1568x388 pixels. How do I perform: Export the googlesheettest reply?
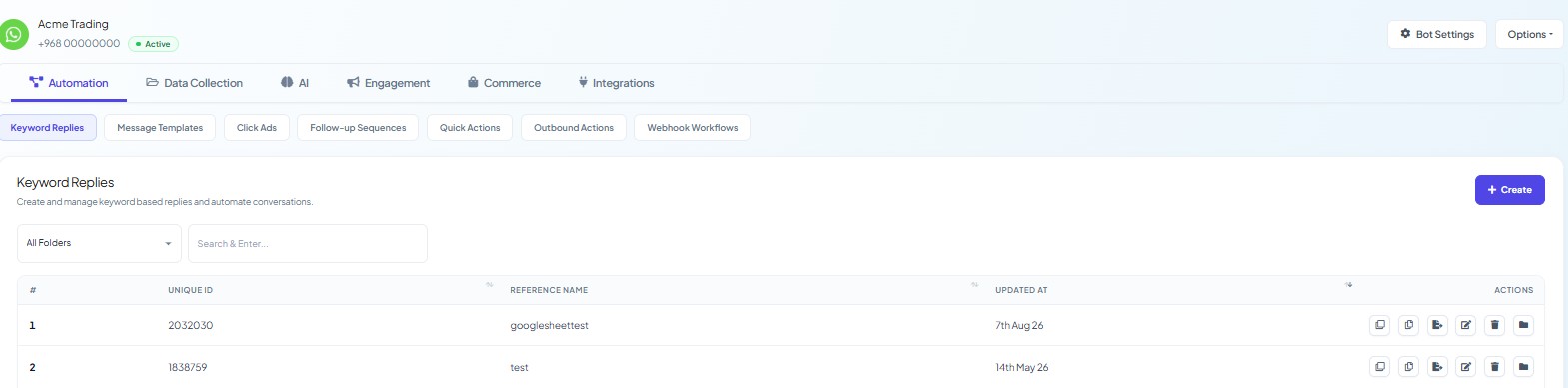[1437, 325]
